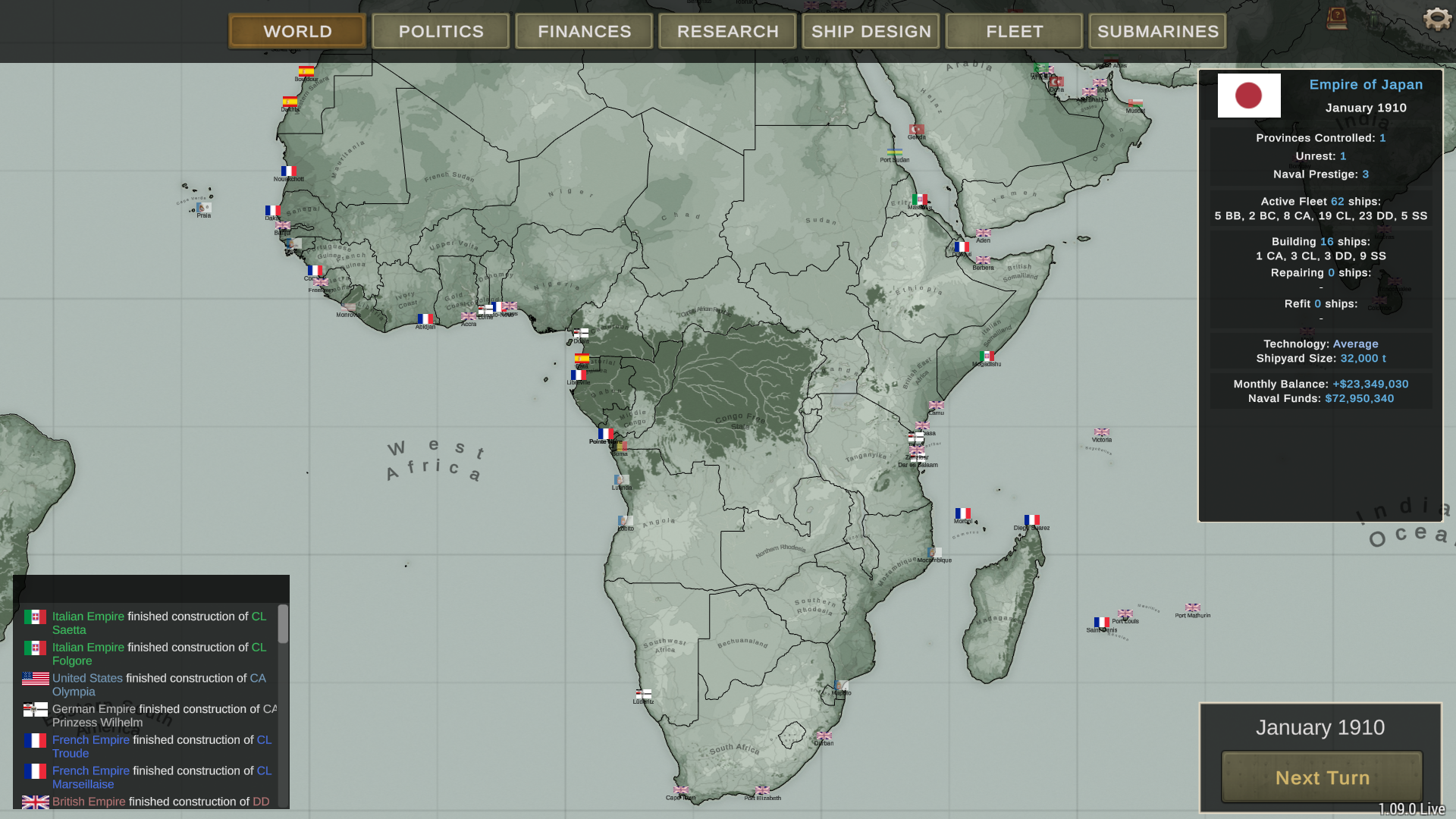Select the Moroni French port flag
The width and height of the screenshot is (1456, 819).
(963, 513)
